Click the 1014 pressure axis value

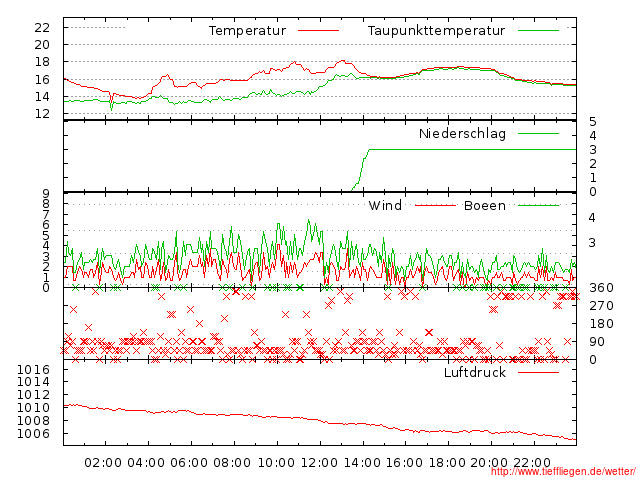pyautogui.click(x=33, y=382)
